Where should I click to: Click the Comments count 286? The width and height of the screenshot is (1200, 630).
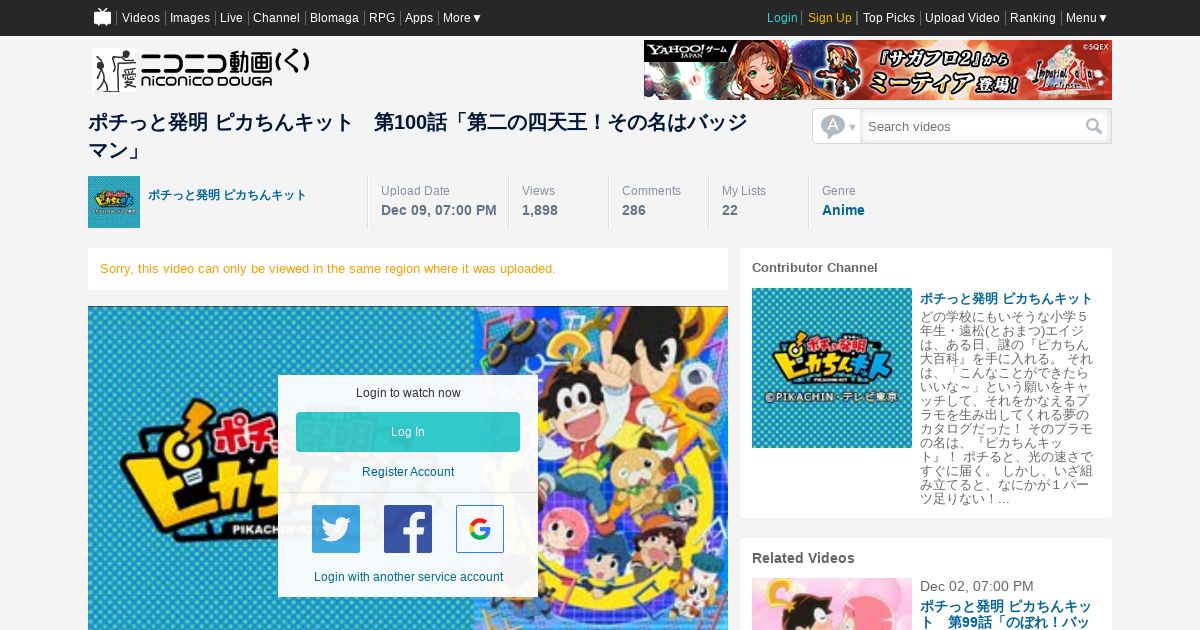point(634,210)
